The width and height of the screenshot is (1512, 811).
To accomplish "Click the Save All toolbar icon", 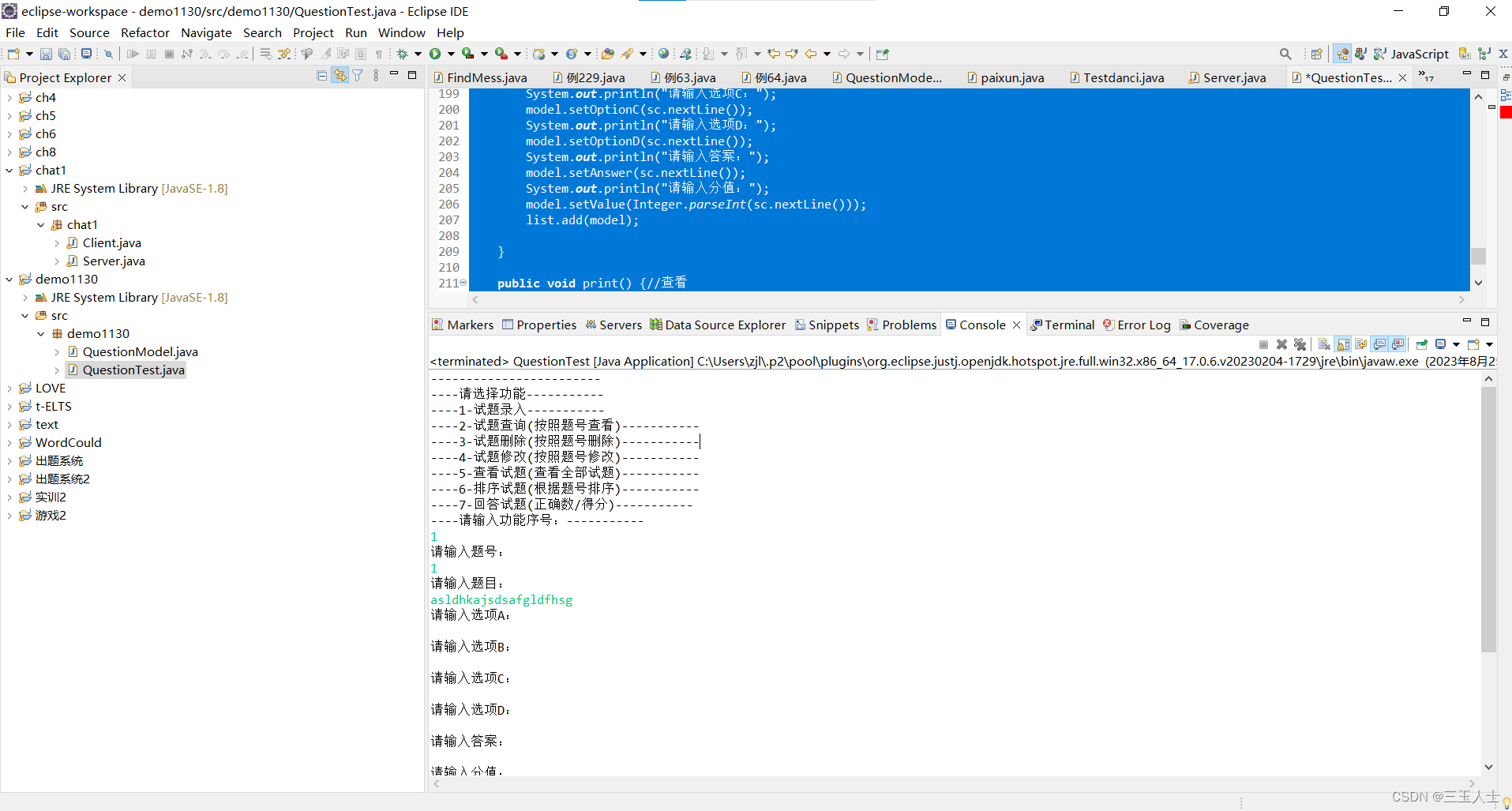I will 64,54.
